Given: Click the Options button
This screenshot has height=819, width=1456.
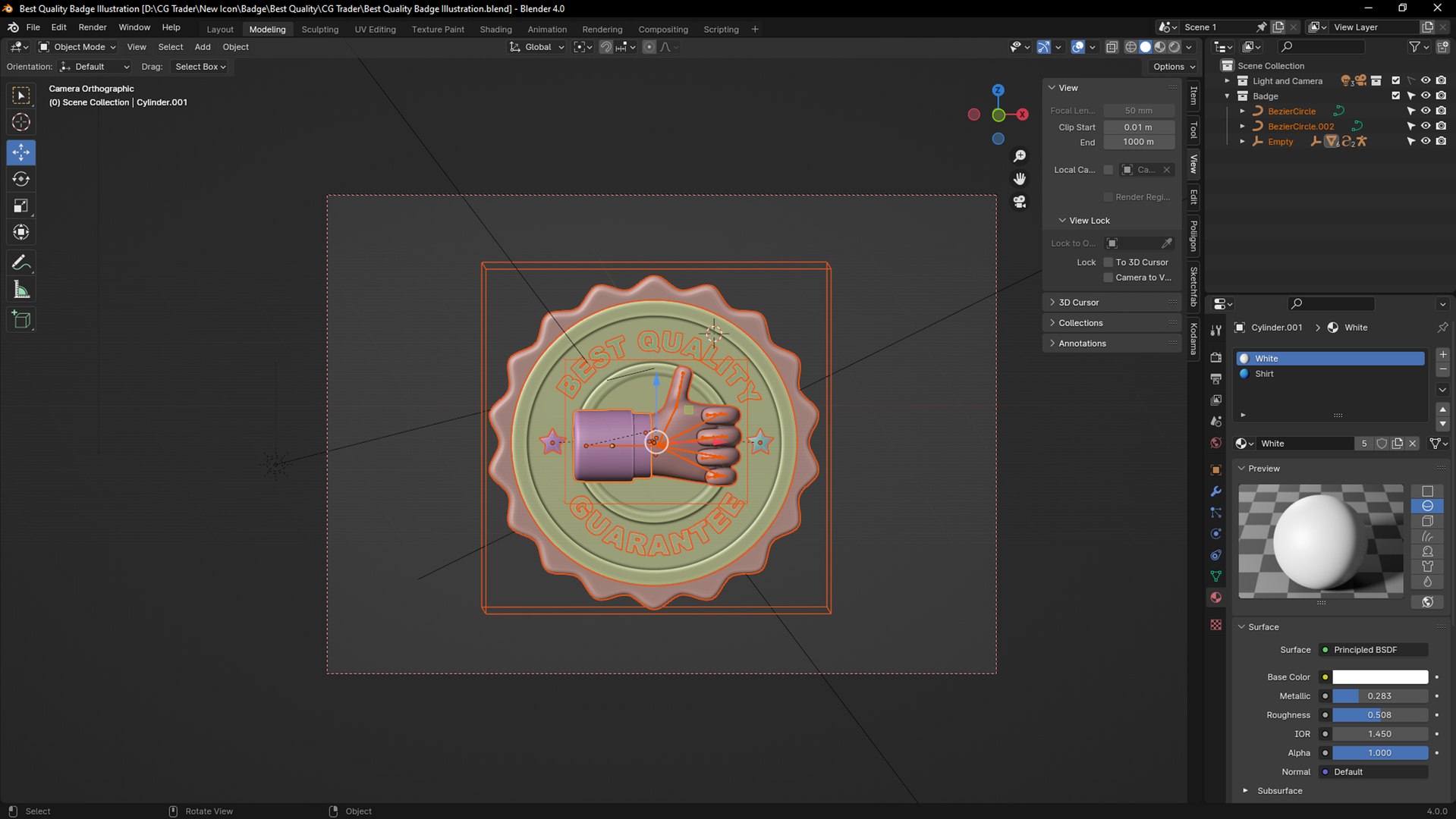Looking at the screenshot, I should [1174, 67].
